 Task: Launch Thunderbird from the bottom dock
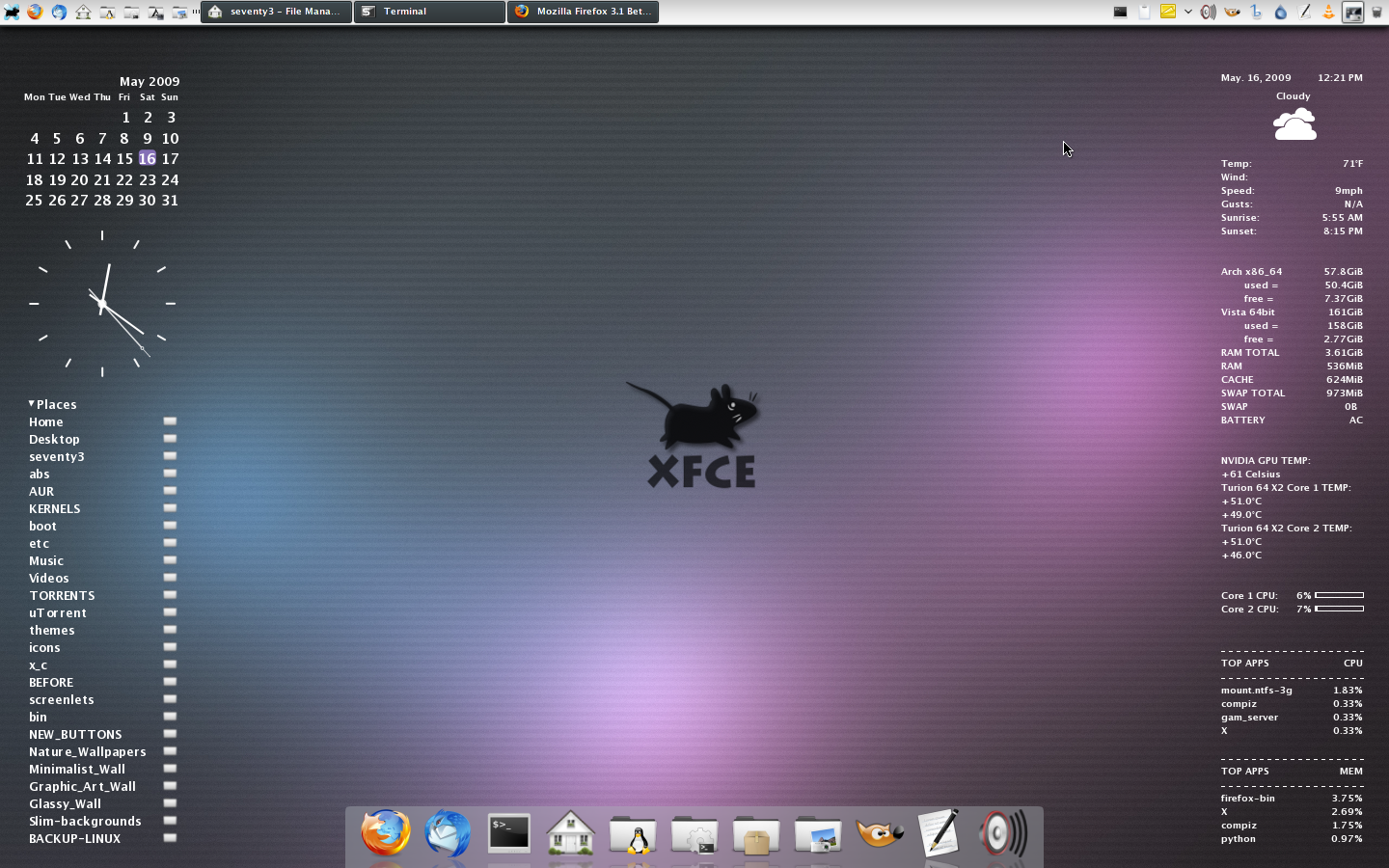[x=448, y=832]
